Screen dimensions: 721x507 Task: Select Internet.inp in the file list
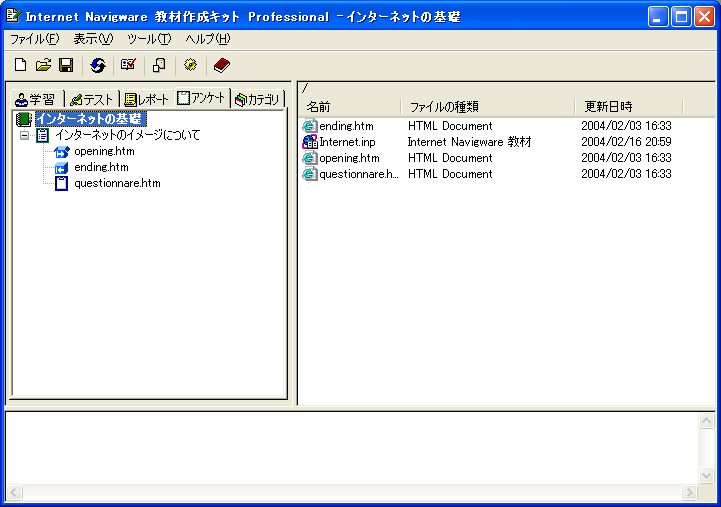347,142
